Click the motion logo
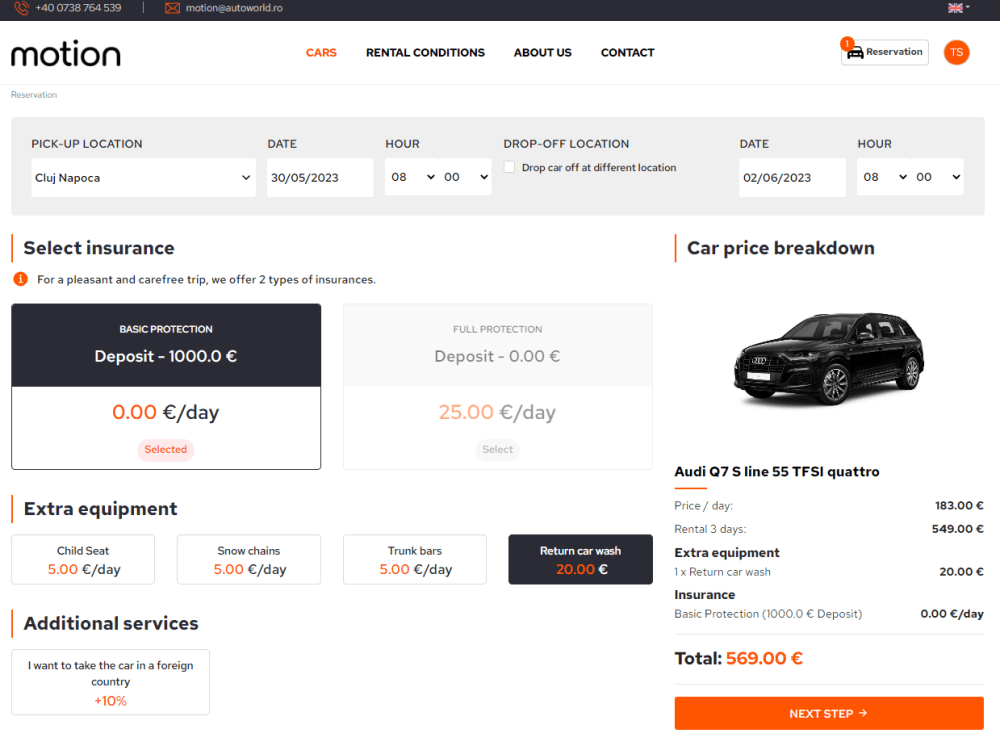The width and height of the screenshot is (1000, 750). (66, 54)
